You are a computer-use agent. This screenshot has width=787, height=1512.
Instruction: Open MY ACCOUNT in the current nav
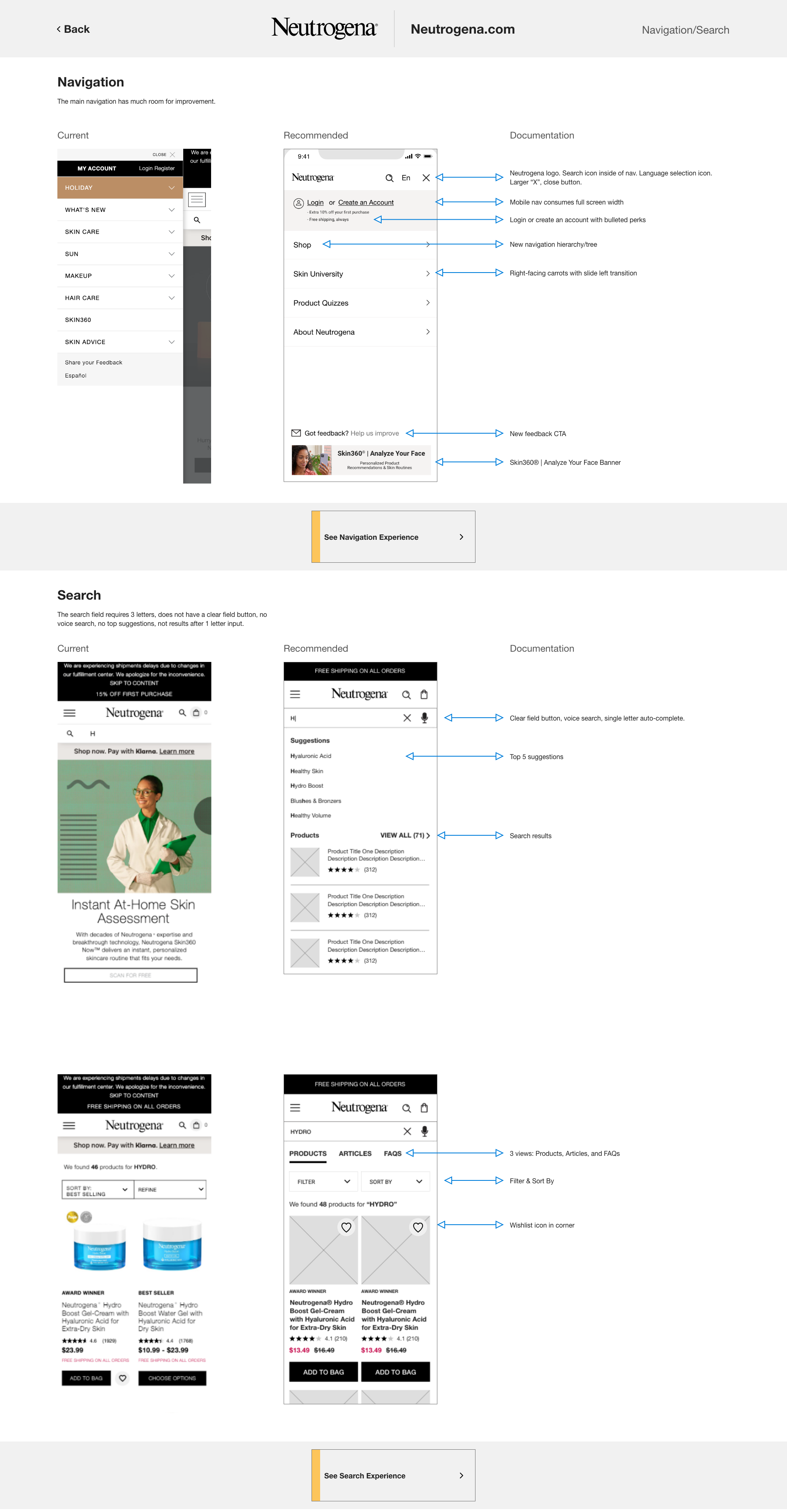tap(97, 168)
